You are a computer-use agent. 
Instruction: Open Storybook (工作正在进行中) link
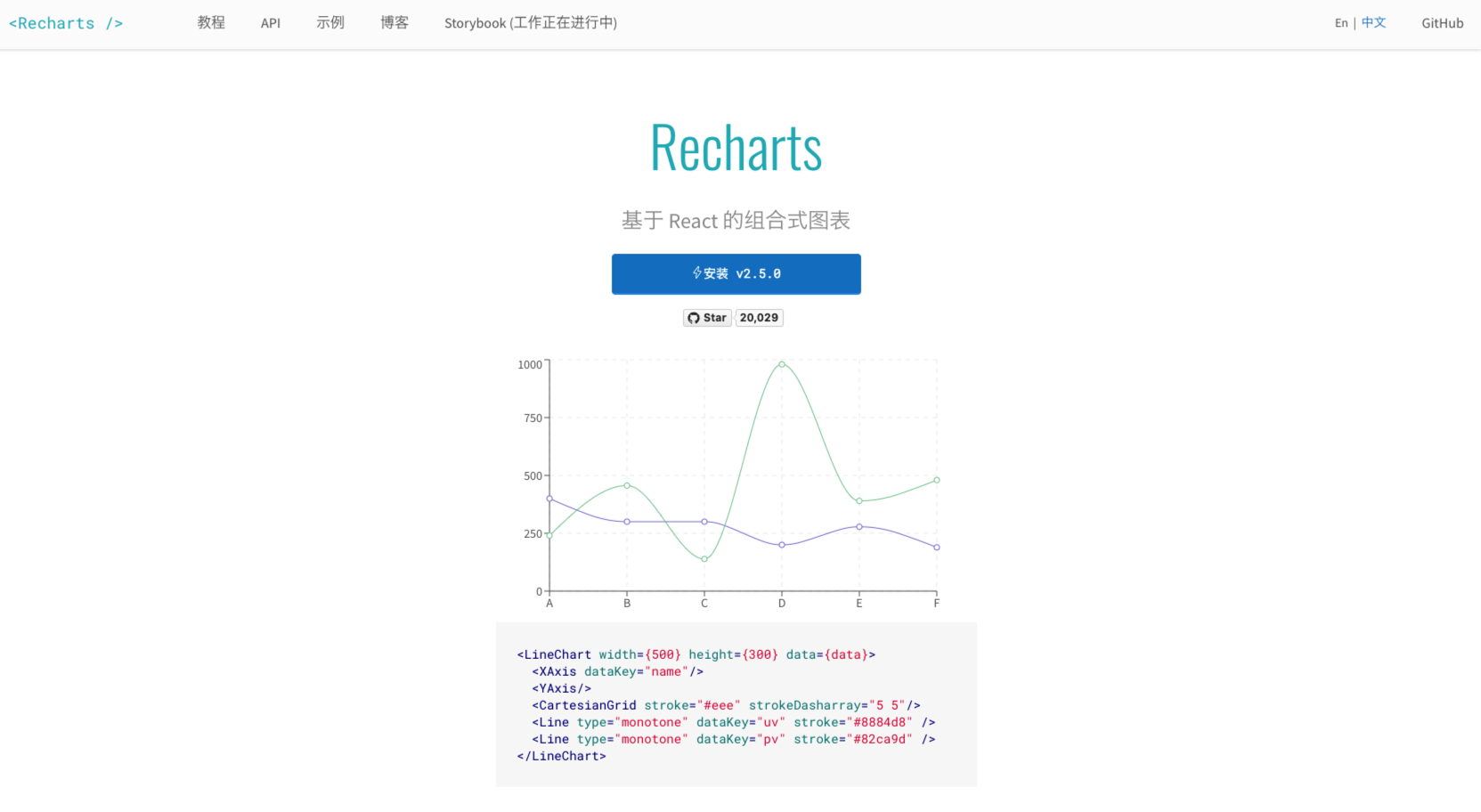click(531, 23)
